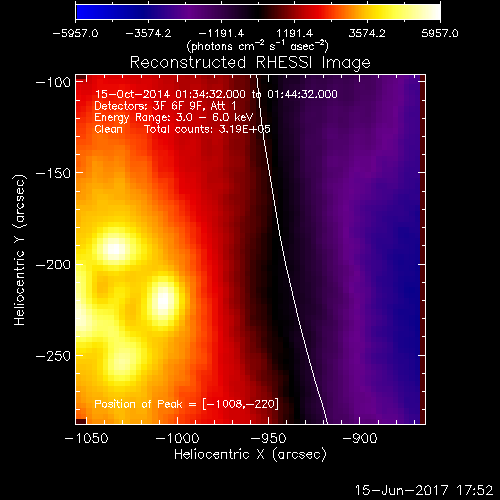Image resolution: width=500 pixels, height=500 pixels.
Task: Click the Y-axis tick label -250
Action: pyautogui.click(x=53, y=356)
